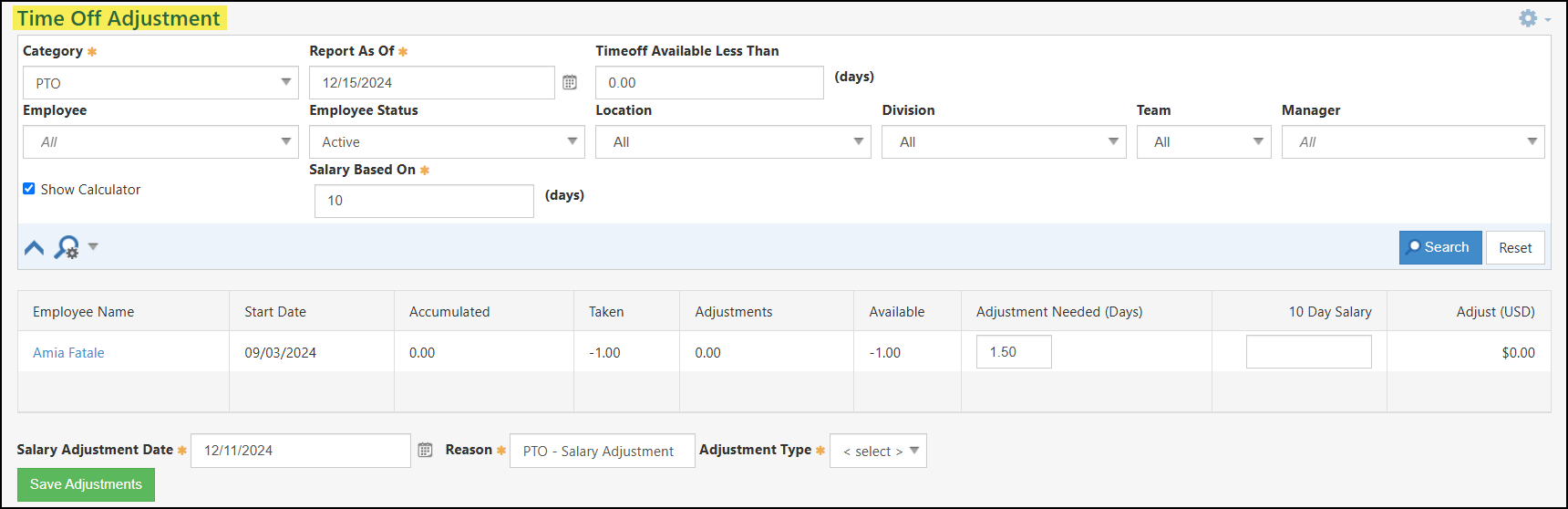Collapse the search filter panel

[x=34, y=247]
